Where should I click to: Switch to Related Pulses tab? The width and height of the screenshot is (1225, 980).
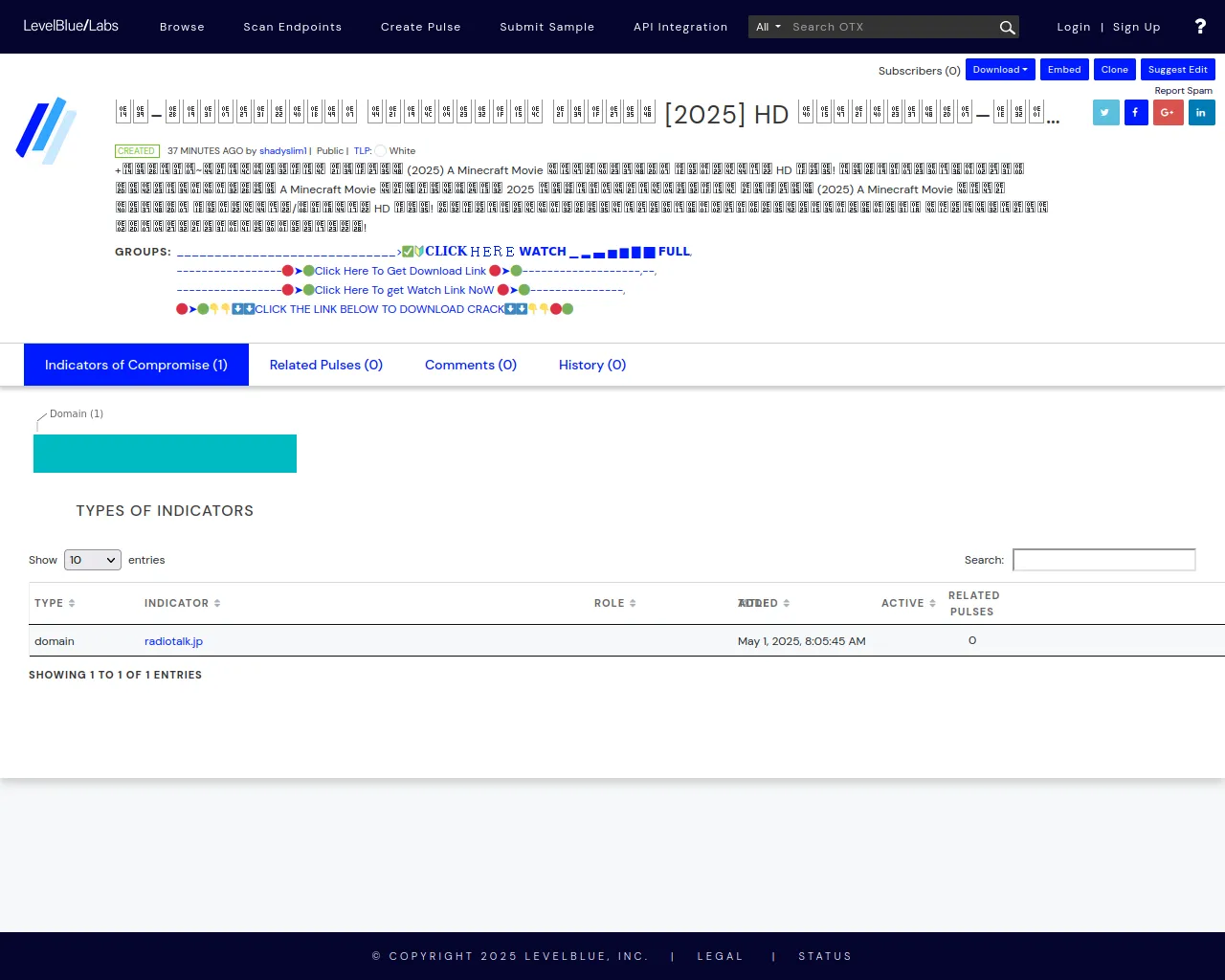pos(326,365)
